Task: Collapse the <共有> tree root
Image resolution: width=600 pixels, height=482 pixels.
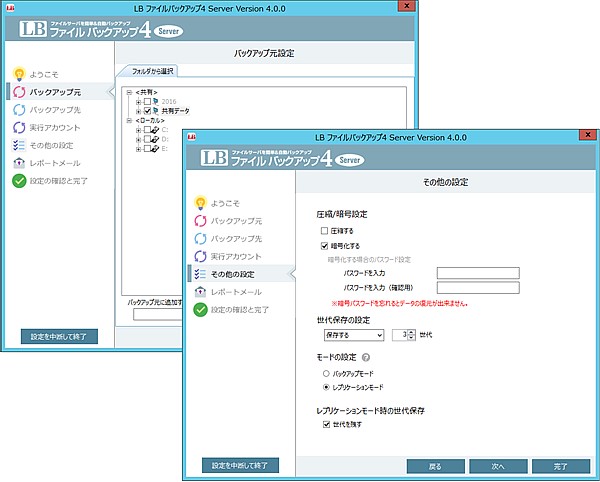Action: point(129,91)
